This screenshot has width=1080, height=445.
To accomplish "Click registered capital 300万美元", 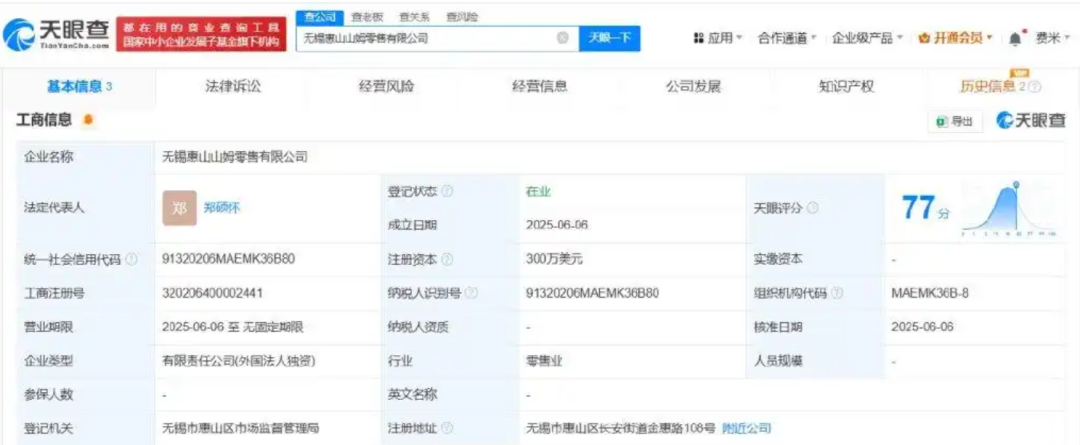I will [554, 260].
